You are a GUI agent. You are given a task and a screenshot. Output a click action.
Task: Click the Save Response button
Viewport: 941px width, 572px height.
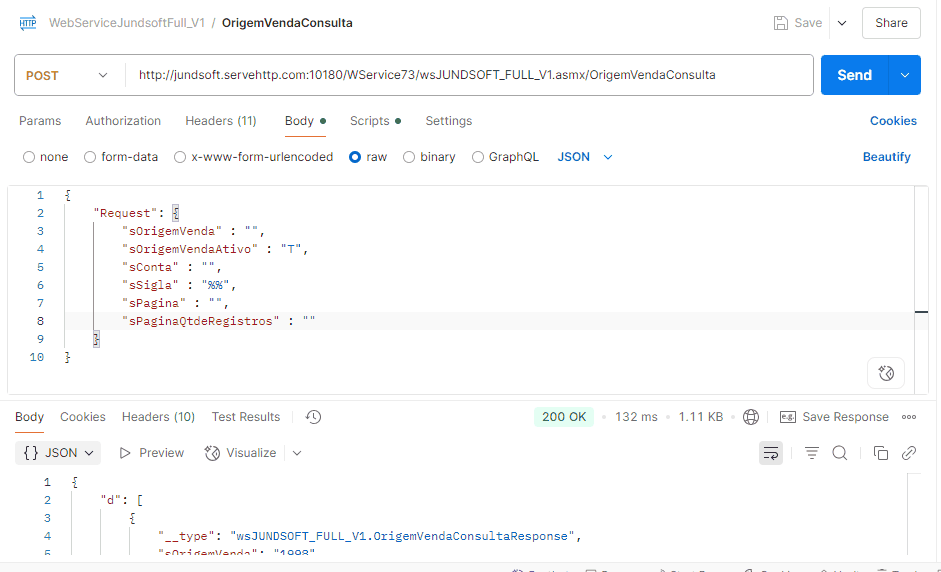tap(834, 417)
